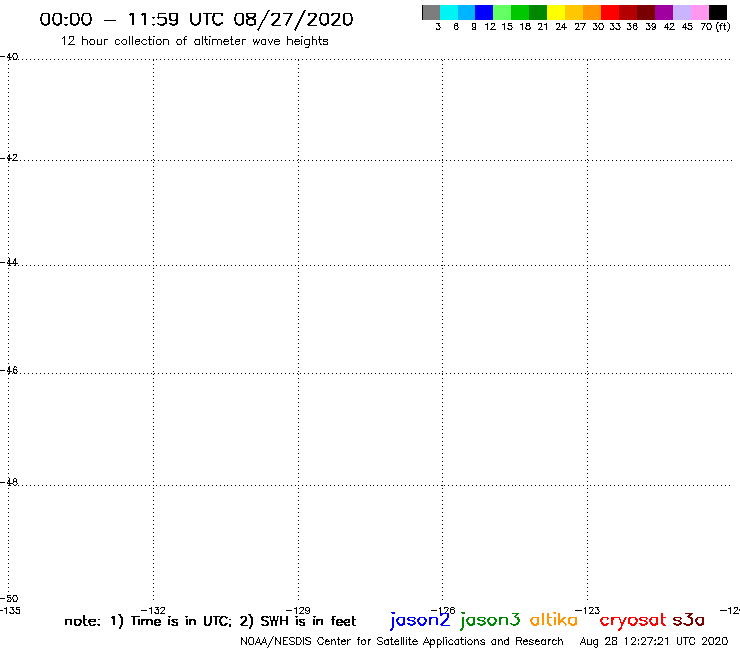740x650 pixels.
Task: Click the subtitle '12 hour collection of altimeter wave heights'
Action: [x=194, y=41]
